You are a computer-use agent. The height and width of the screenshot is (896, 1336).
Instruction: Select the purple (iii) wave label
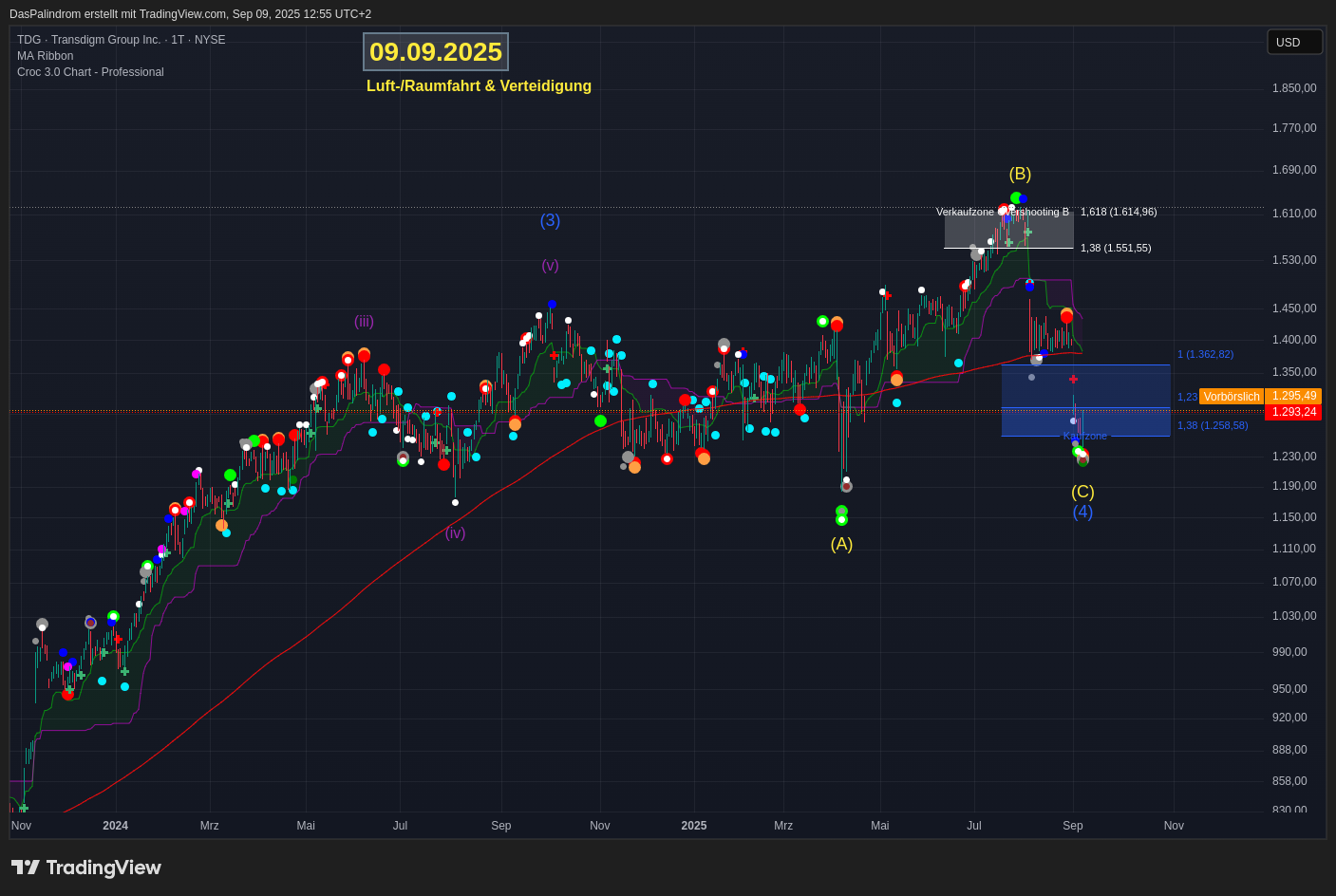pos(364,322)
